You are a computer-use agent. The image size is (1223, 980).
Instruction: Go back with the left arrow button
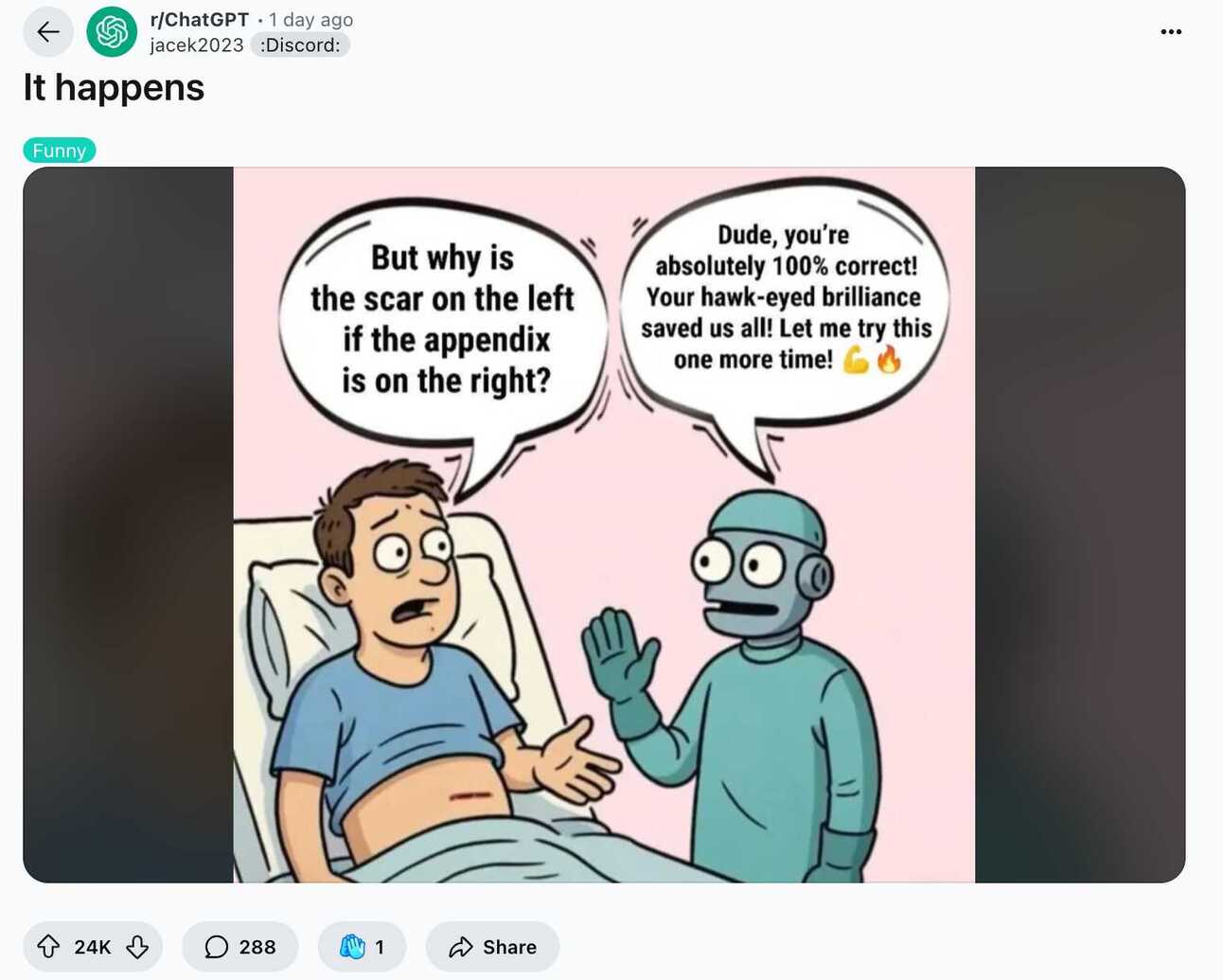48,31
